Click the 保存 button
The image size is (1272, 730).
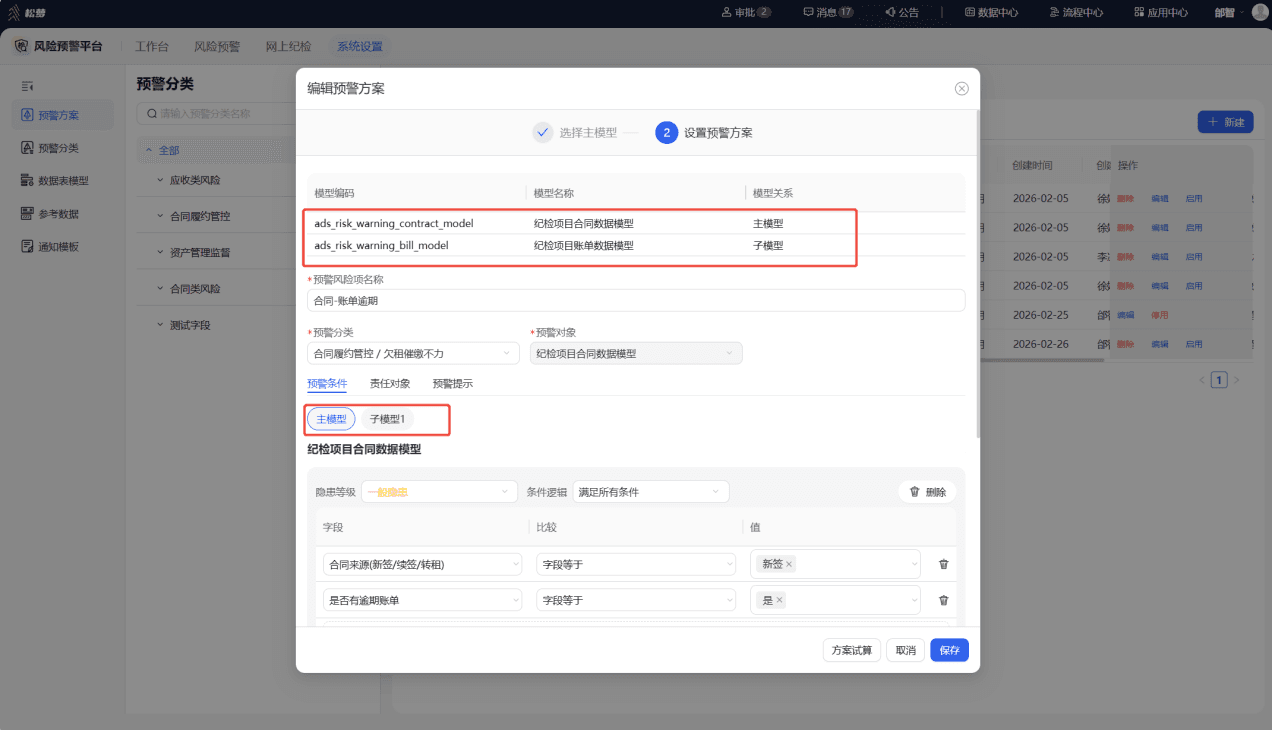(x=949, y=650)
